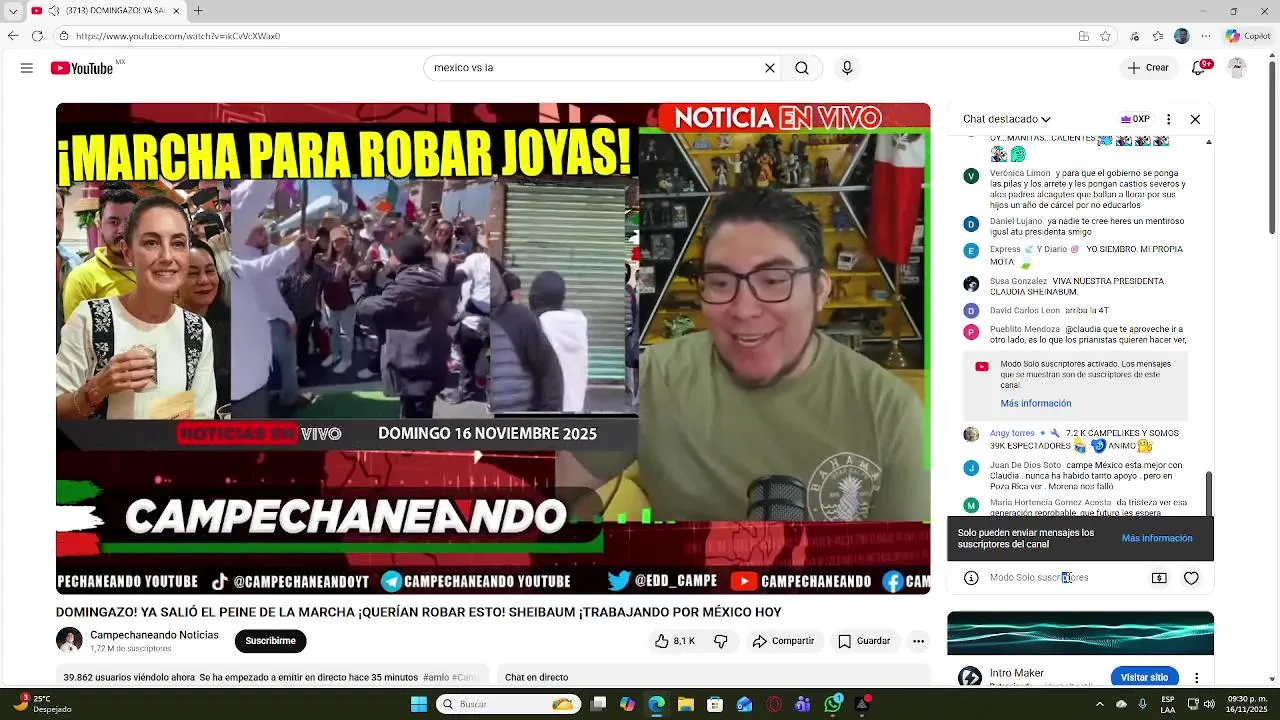Open YouTube notifications bell
The image size is (1280, 720).
1199,68
